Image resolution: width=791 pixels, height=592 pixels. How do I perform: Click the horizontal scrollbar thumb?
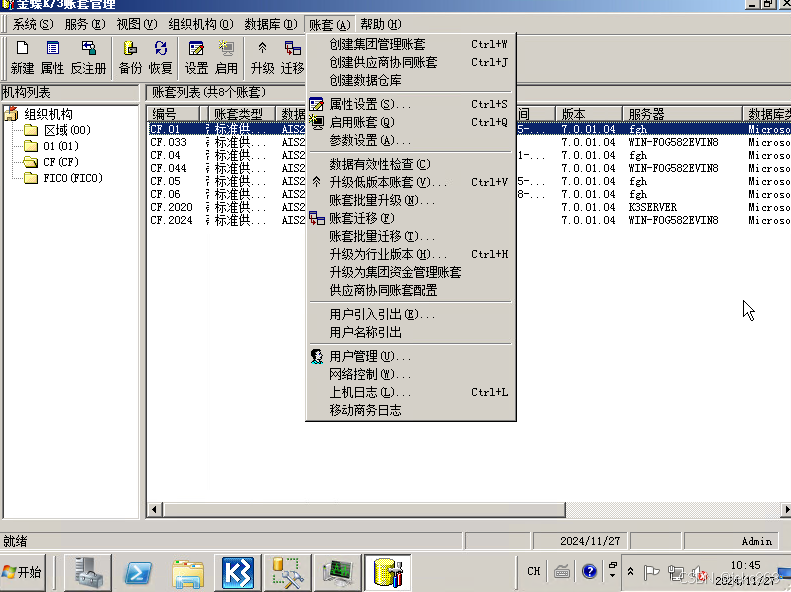[x=364, y=510]
